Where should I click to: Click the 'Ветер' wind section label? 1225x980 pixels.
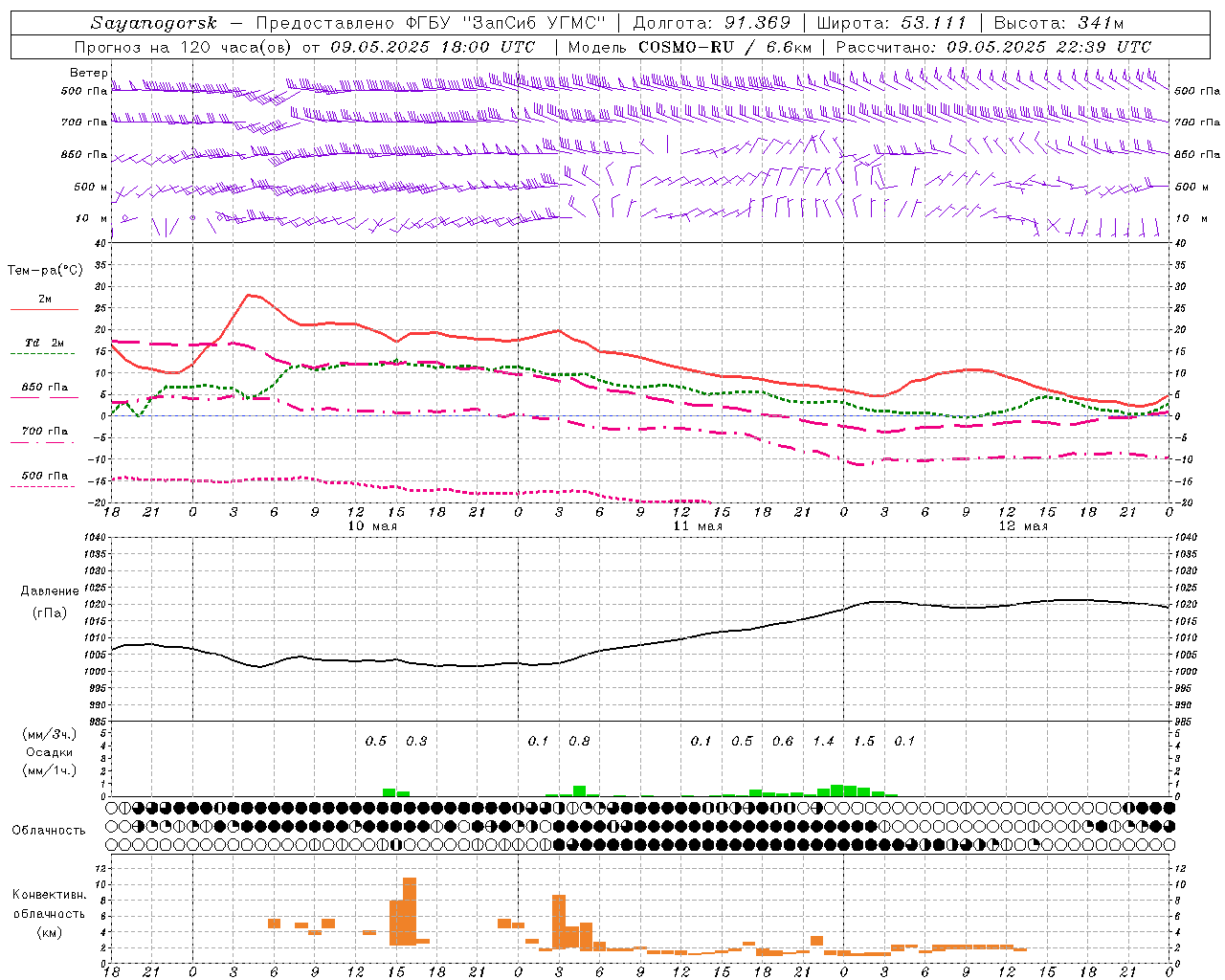[x=89, y=73]
